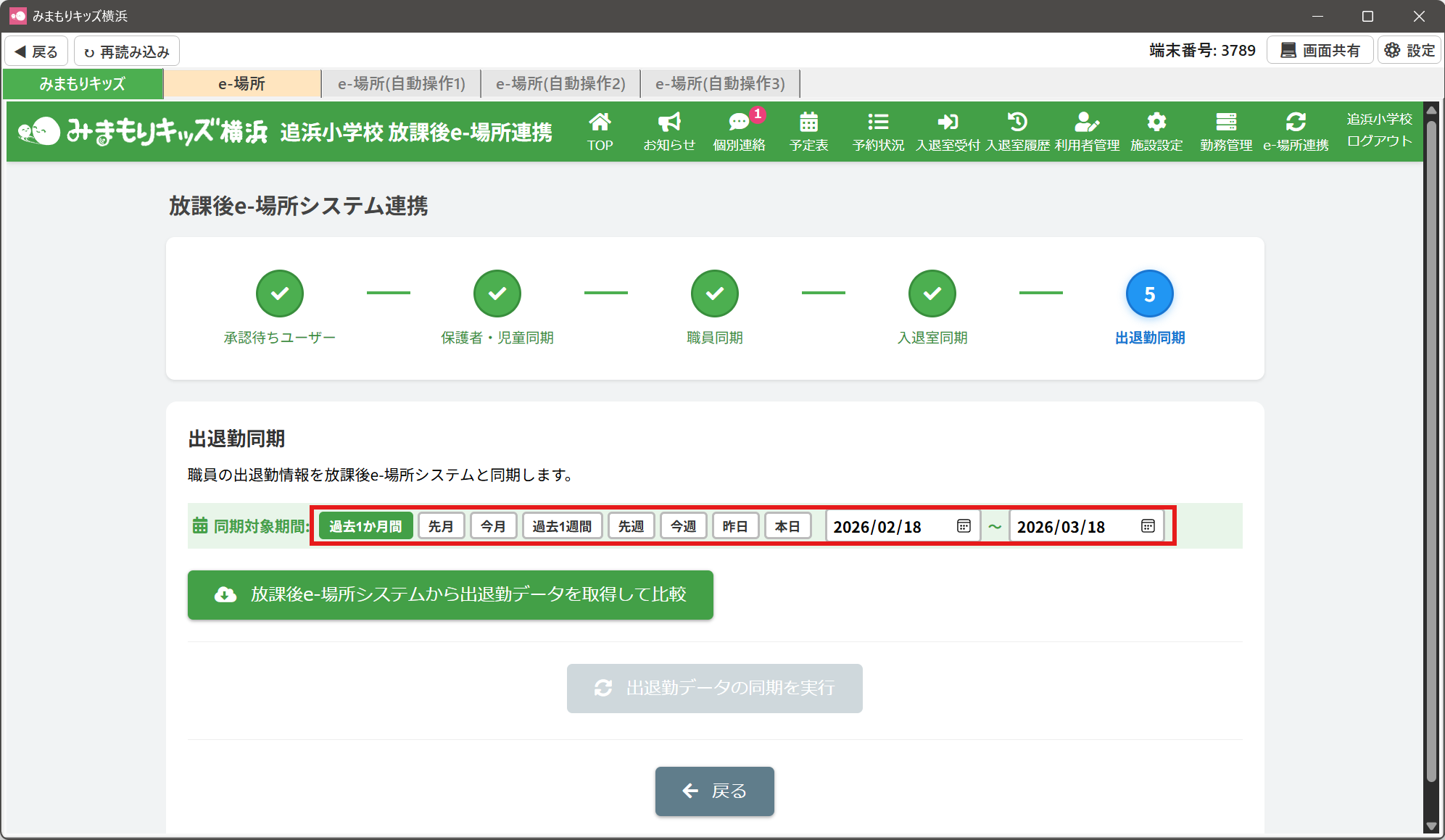This screenshot has width=1445, height=840.
Task: Select the 本日 period toggle
Action: tap(787, 526)
